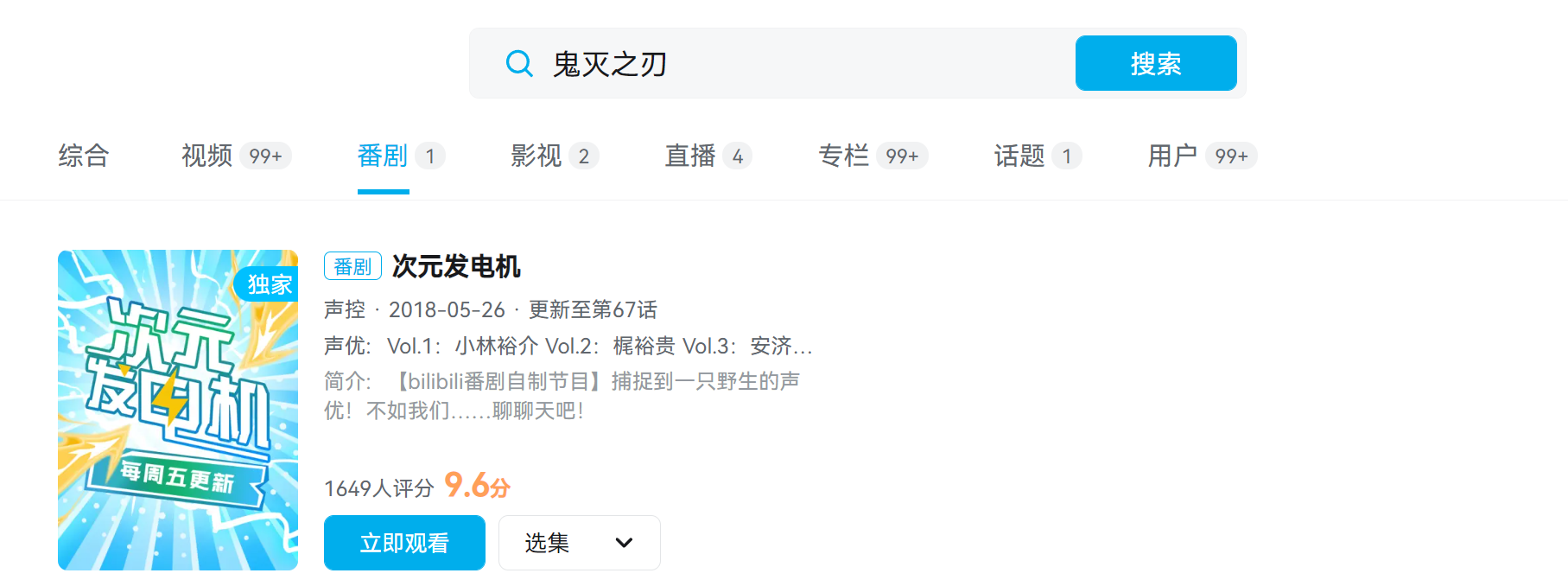Switch to the 综合 tab
The image size is (1568, 586).
tap(84, 156)
